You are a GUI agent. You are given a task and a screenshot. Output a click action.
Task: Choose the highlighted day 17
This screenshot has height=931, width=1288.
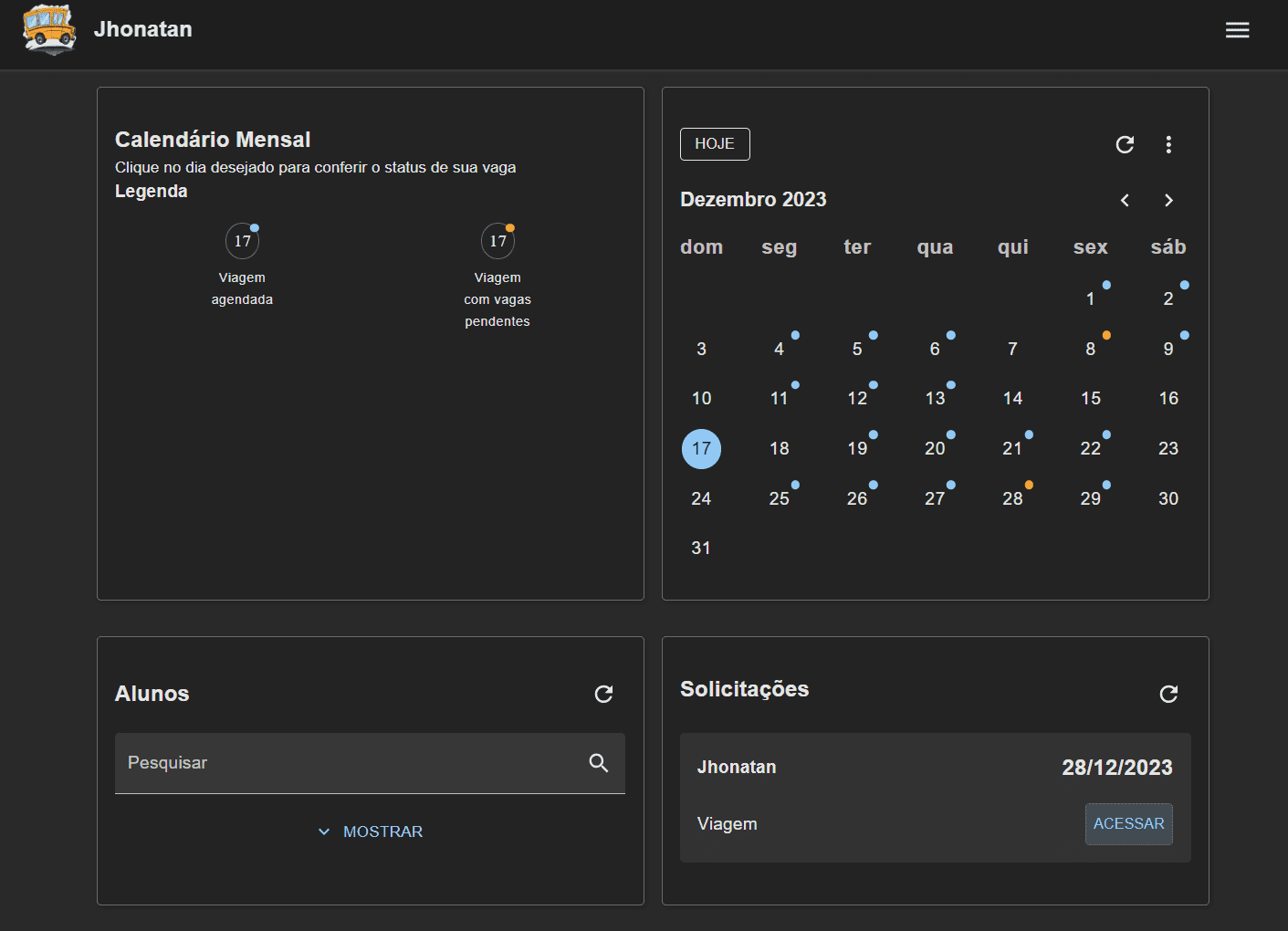(x=701, y=448)
